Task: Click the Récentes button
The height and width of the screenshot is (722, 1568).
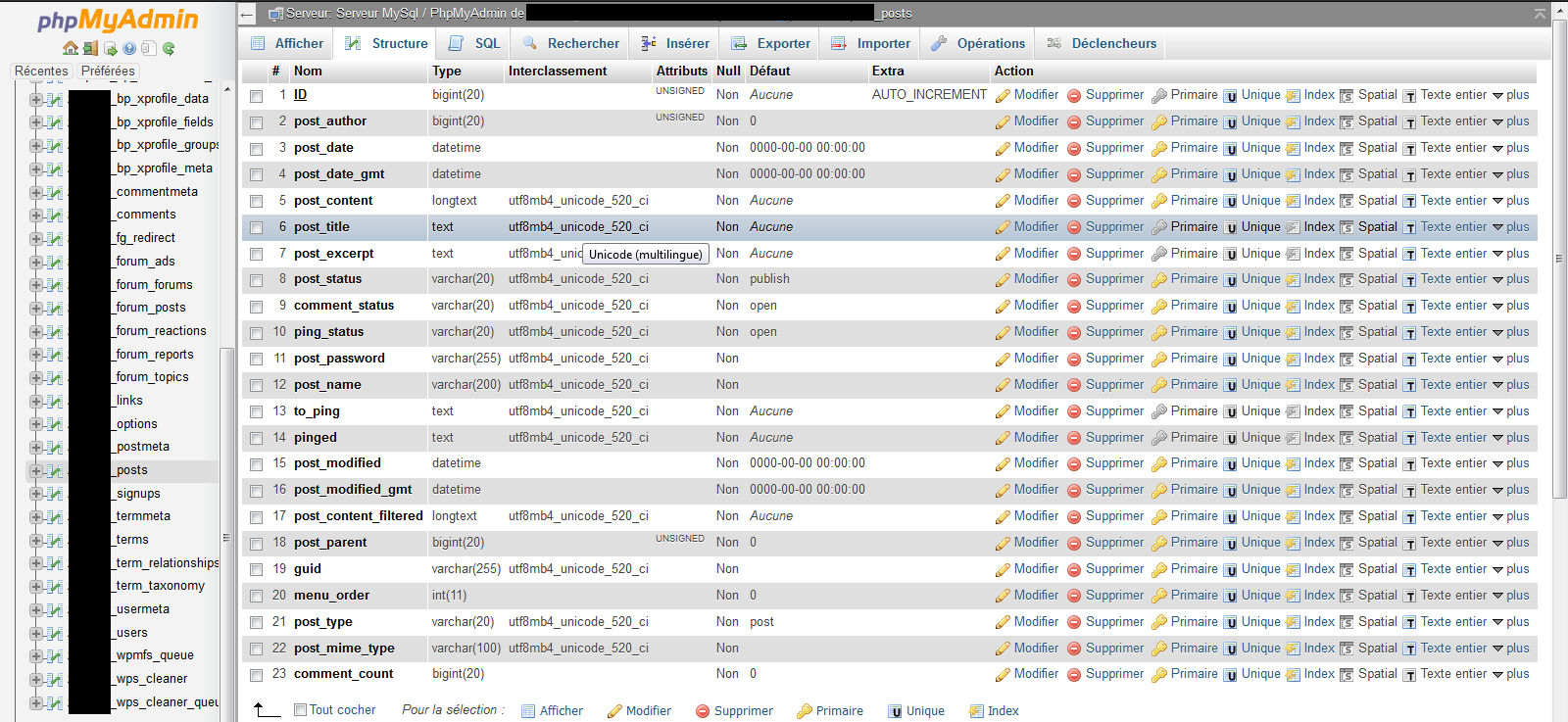Action: coord(41,72)
